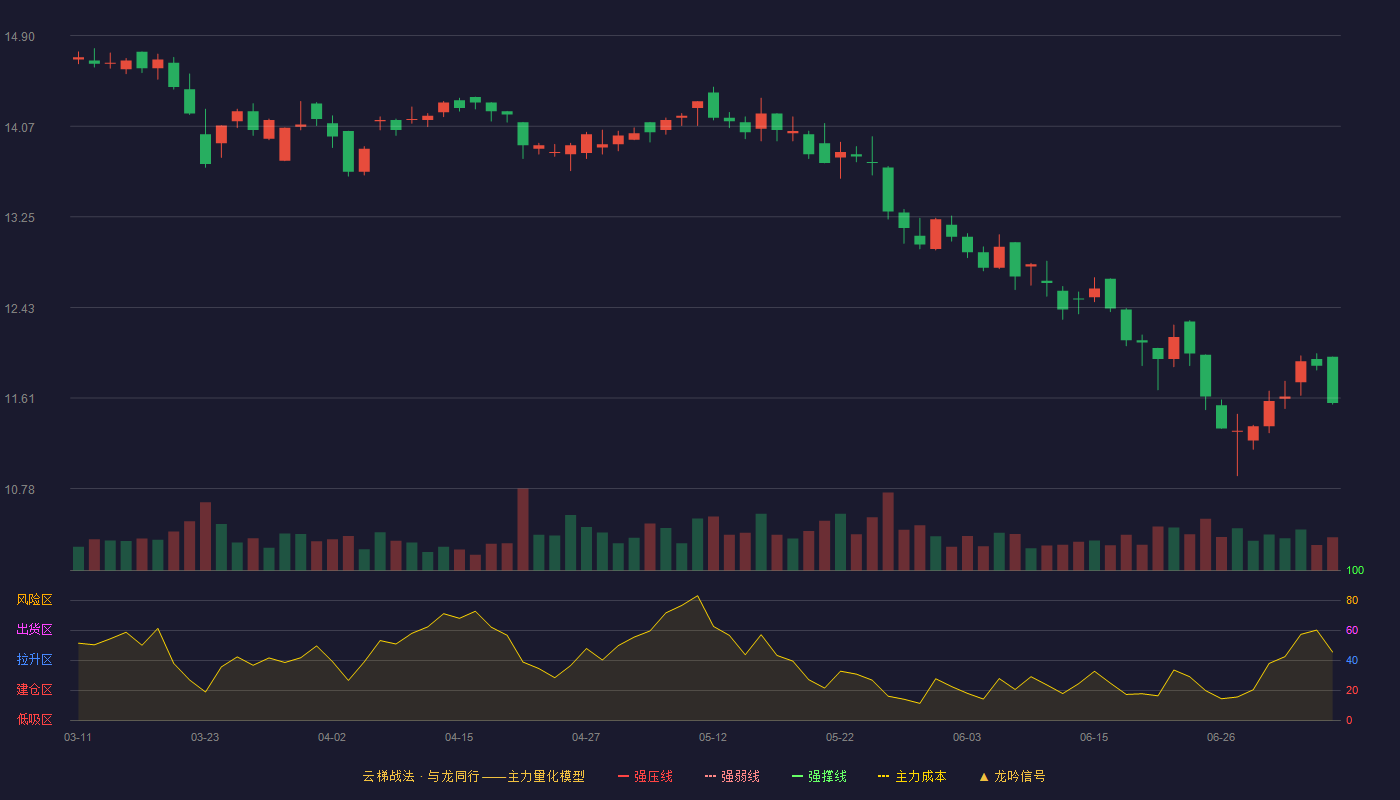Image resolution: width=1400 pixels, height=800 pixels.
Task: Click the 出货区 zone label
Action: point(34,630)
